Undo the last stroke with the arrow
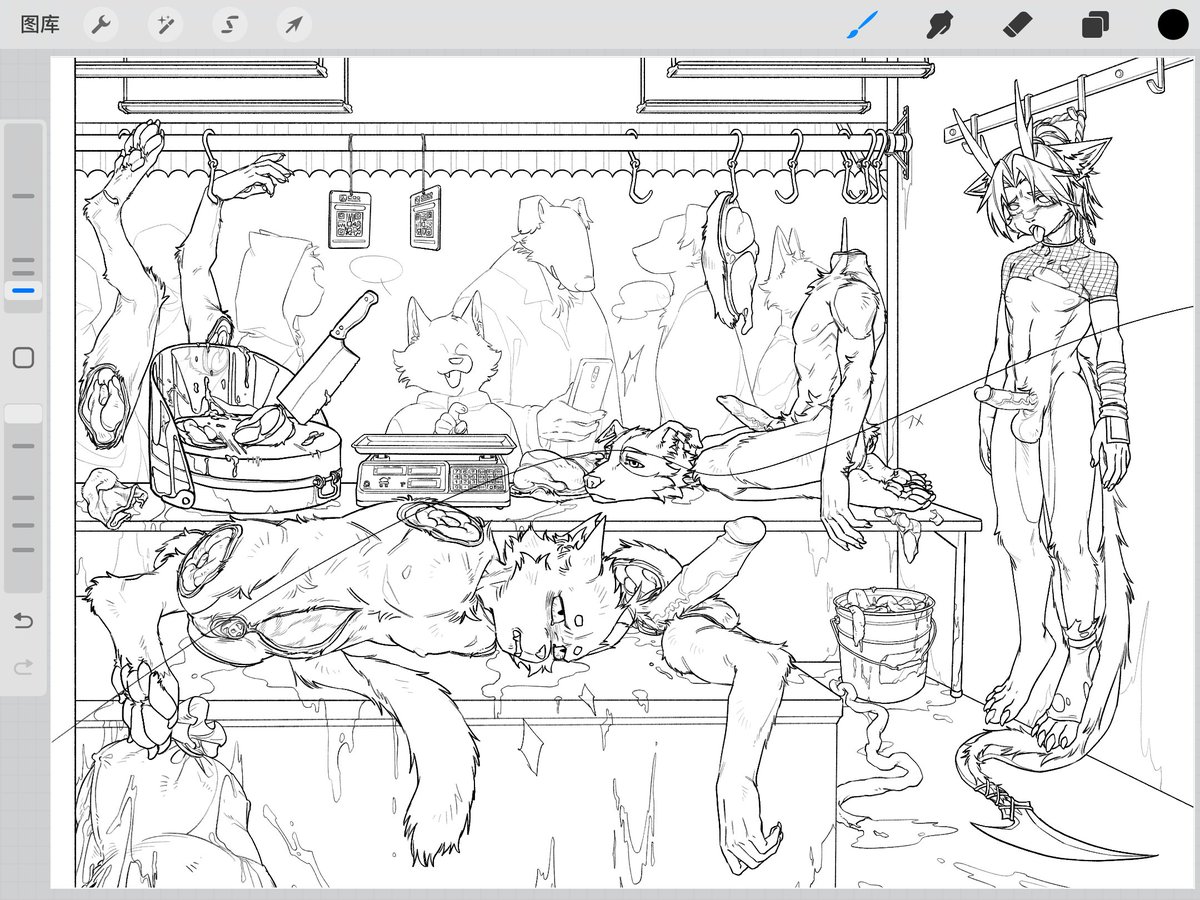 (x=24, y=621)
